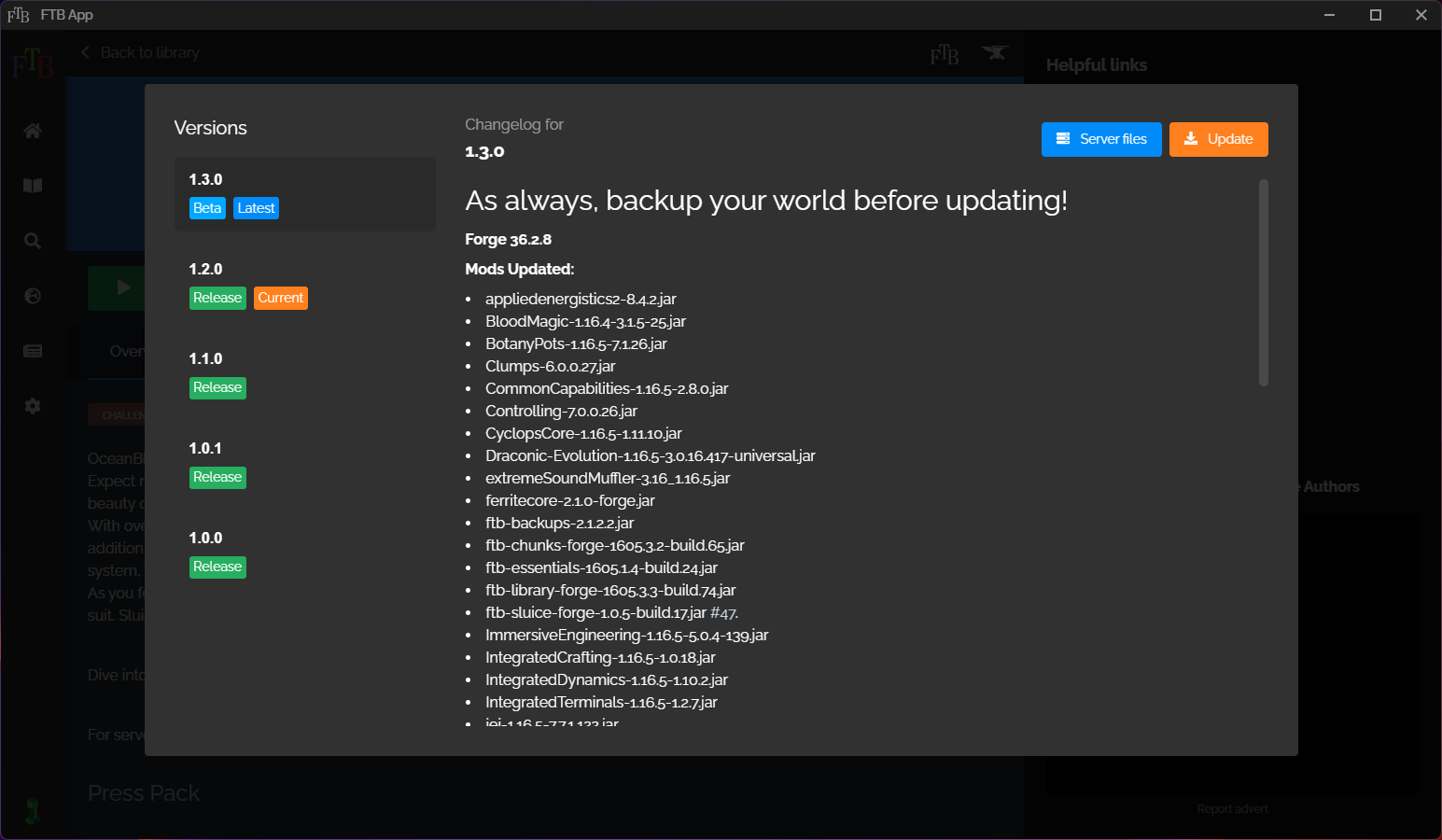Click the Mods Updated heading
This screenshot has height=840, width=1442.
[x=519, y=270]
